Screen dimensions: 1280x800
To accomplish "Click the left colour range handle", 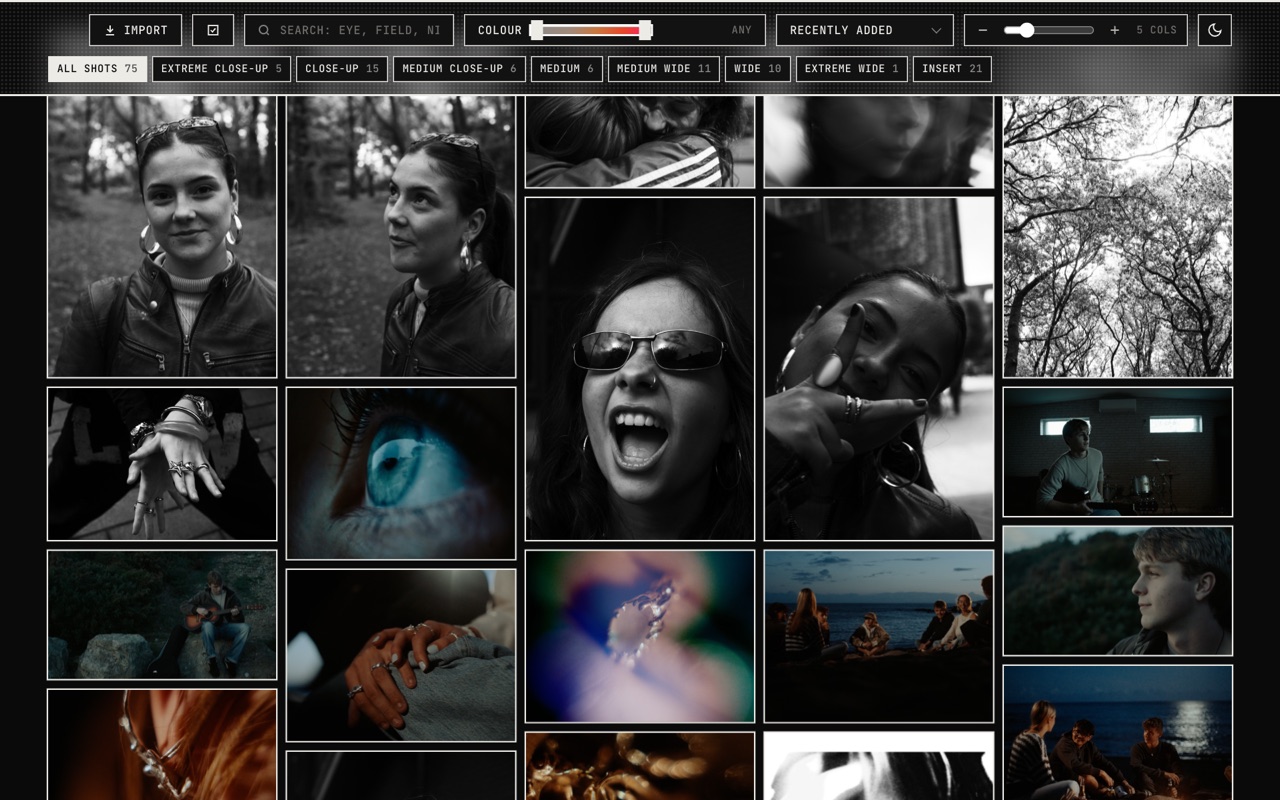I will click(x=536, y=30).
